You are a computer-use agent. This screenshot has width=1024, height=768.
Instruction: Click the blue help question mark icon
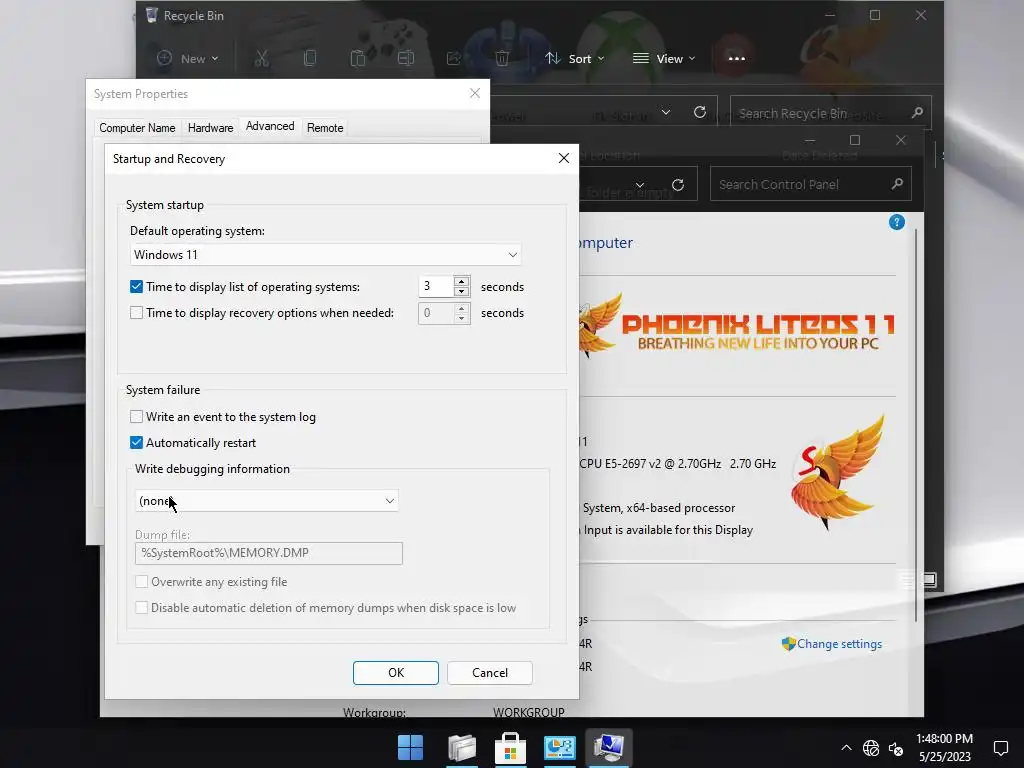coord(897,223)
